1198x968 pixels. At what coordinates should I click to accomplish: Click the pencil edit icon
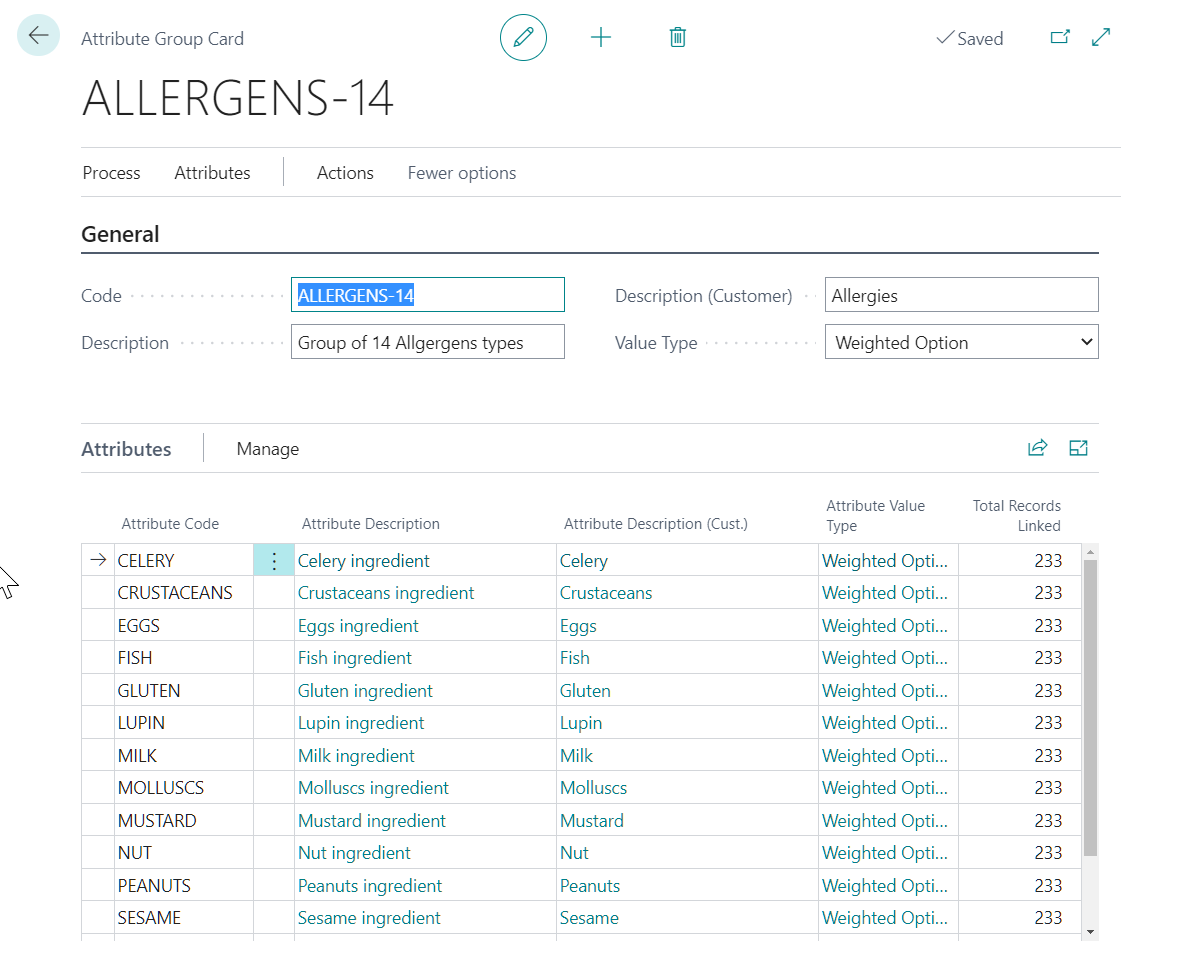click(x=523, y=37)
